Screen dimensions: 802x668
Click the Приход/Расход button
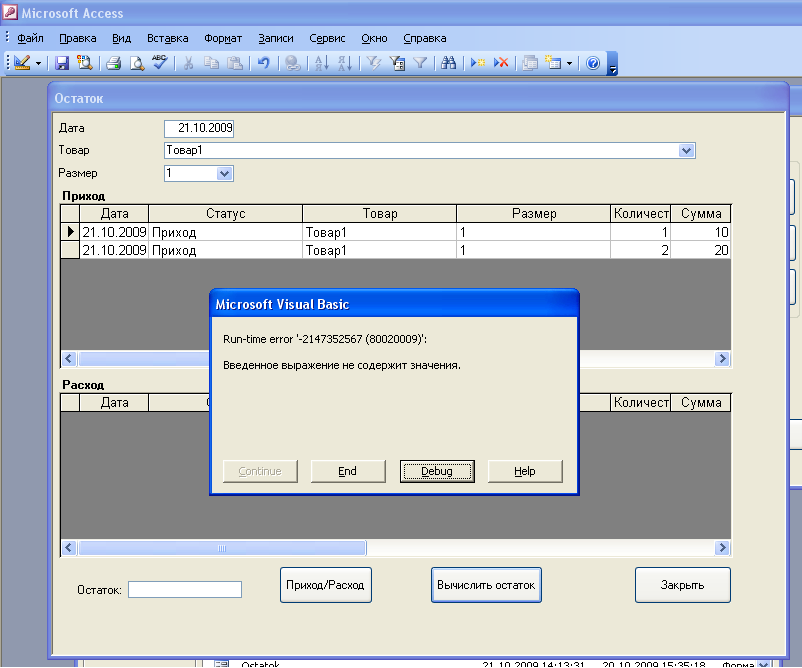tap(326, 585)
